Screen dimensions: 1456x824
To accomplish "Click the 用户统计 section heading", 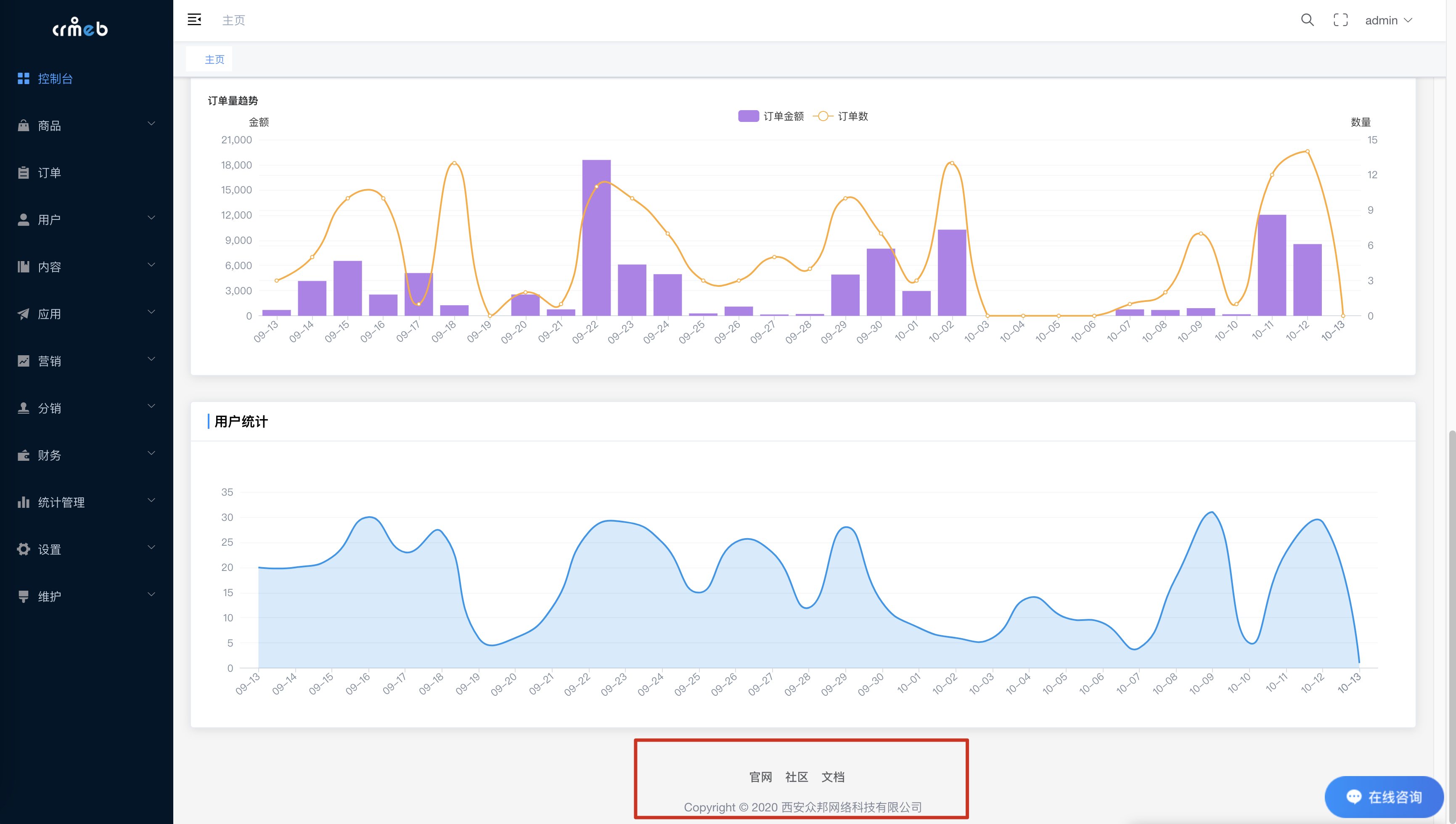I will point(241,422).
